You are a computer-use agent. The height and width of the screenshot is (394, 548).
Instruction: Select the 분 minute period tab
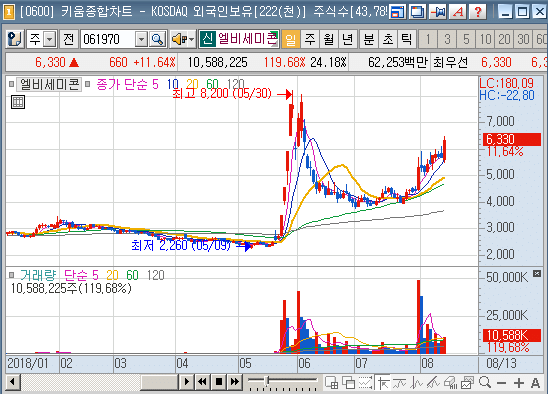(369, 39)
